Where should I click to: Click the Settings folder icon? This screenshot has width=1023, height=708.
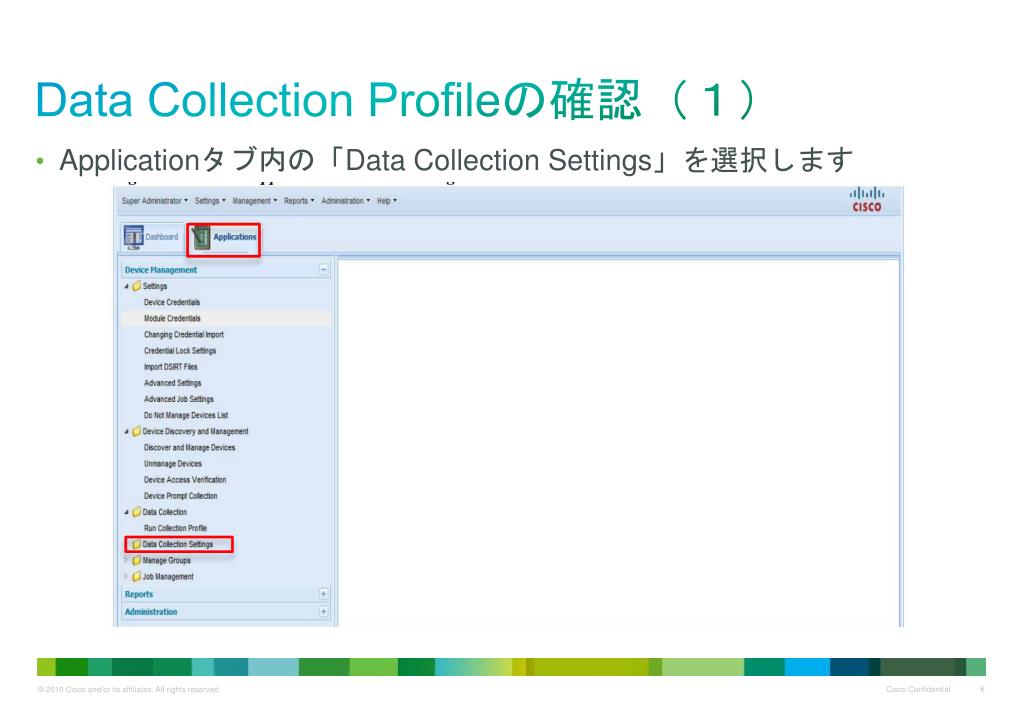tap(136, 286)
